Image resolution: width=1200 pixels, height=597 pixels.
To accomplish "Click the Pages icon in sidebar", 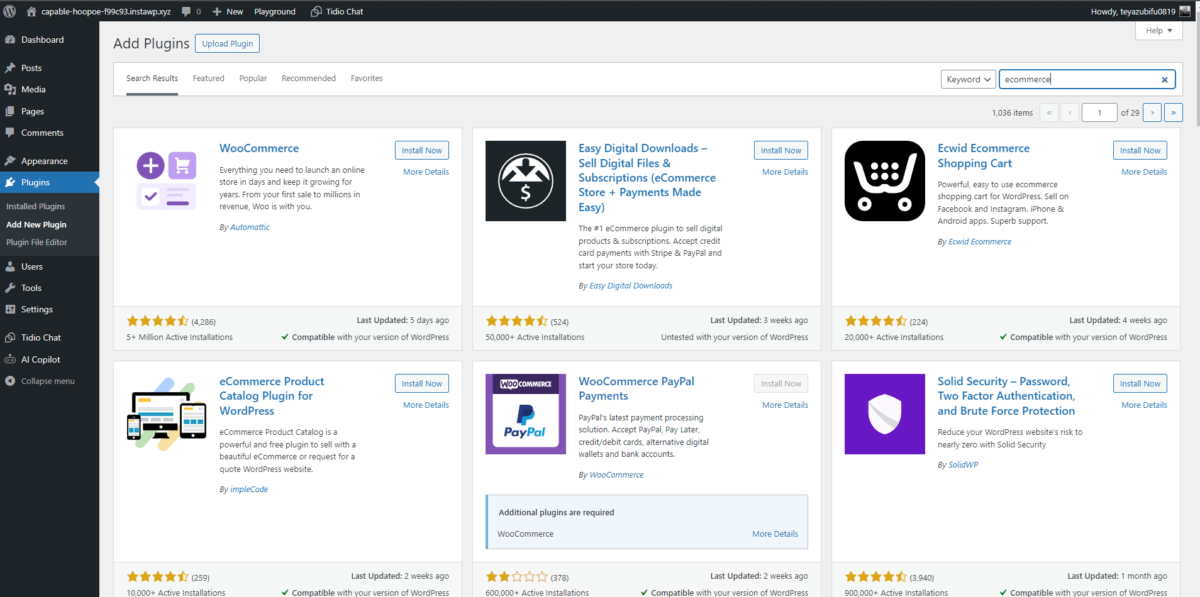I will point(10,111).
